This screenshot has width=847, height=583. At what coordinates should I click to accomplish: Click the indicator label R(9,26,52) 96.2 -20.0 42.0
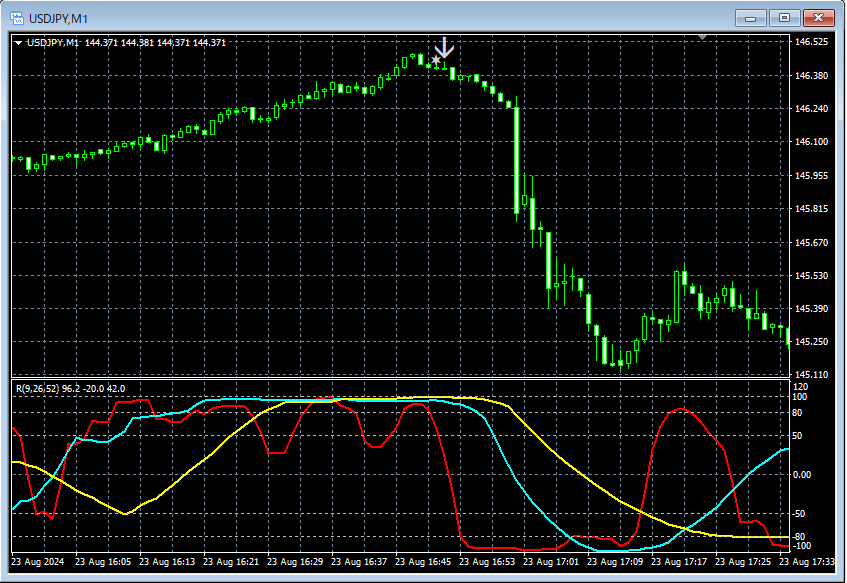[x=71, y=388]
